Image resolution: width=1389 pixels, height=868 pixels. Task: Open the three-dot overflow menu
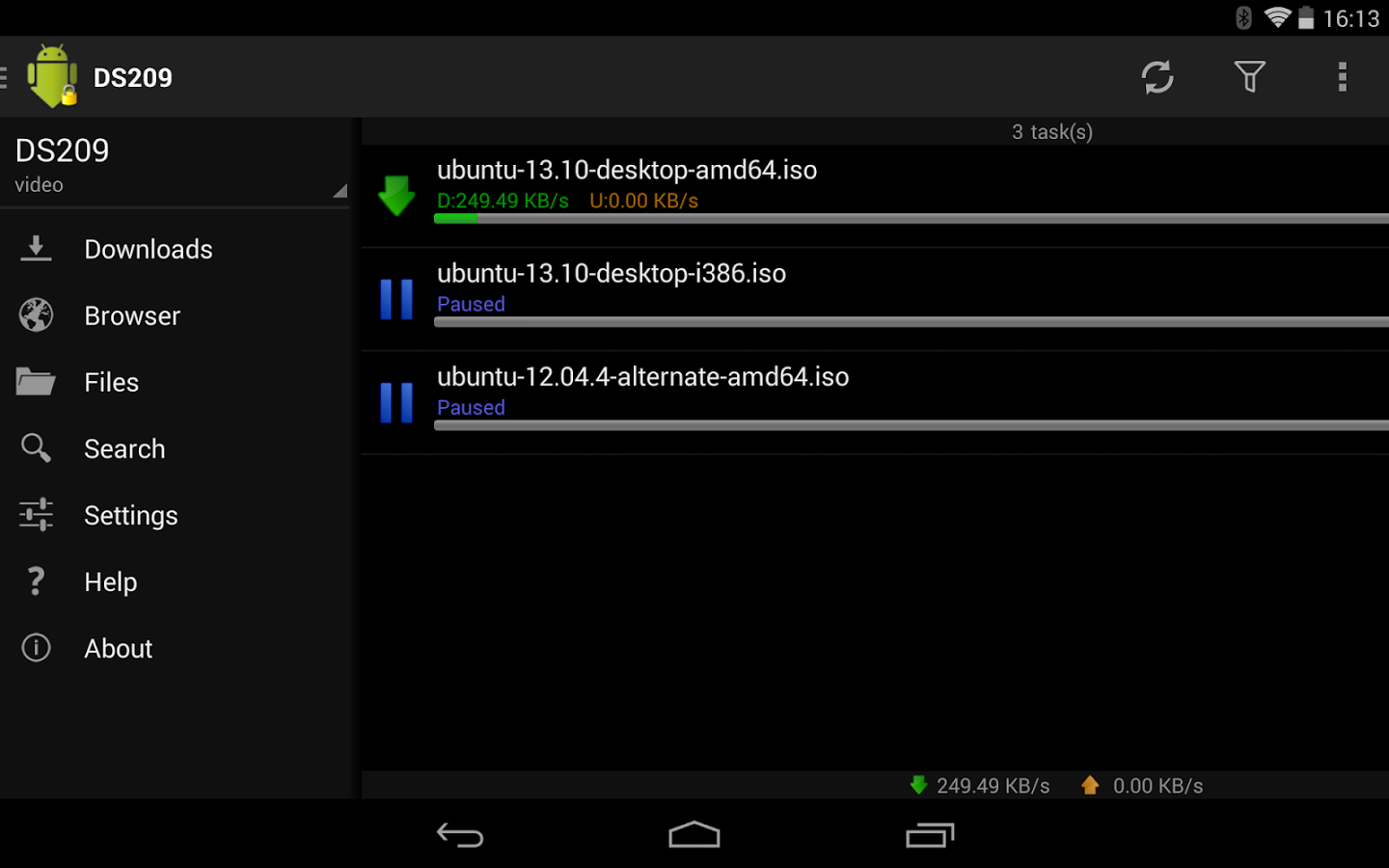pyautogui.click(x=1342, y=77)
